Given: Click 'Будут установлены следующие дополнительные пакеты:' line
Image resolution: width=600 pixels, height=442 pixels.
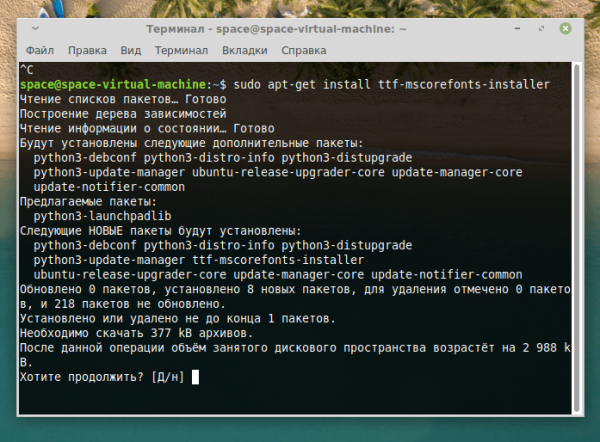Looking at the screenshot, I should [x=191, y=143].
